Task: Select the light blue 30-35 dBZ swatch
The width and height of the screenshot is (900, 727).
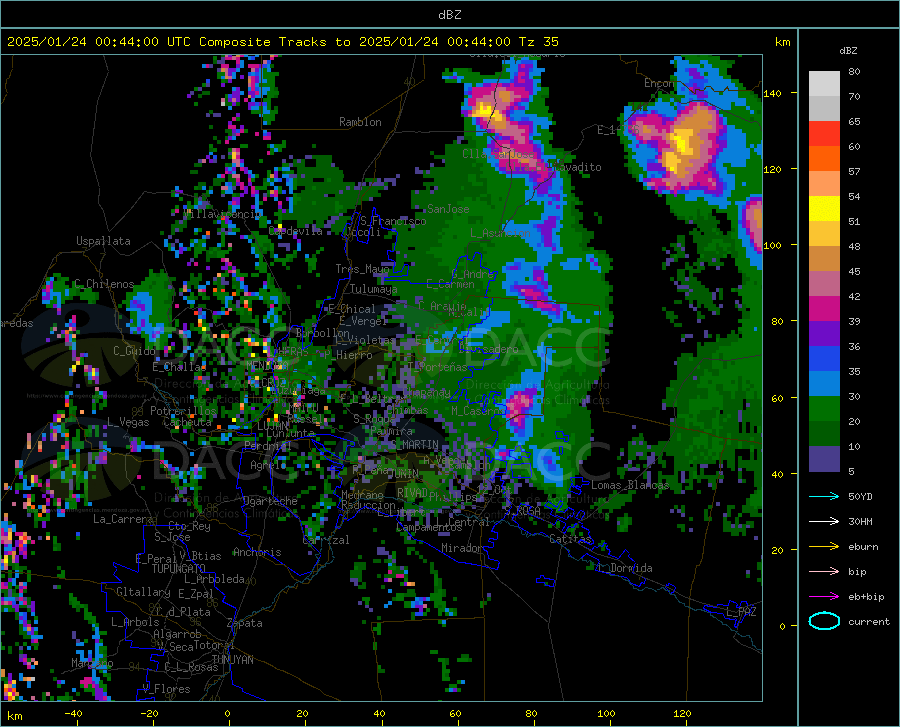Action: [x=824, y=384]
